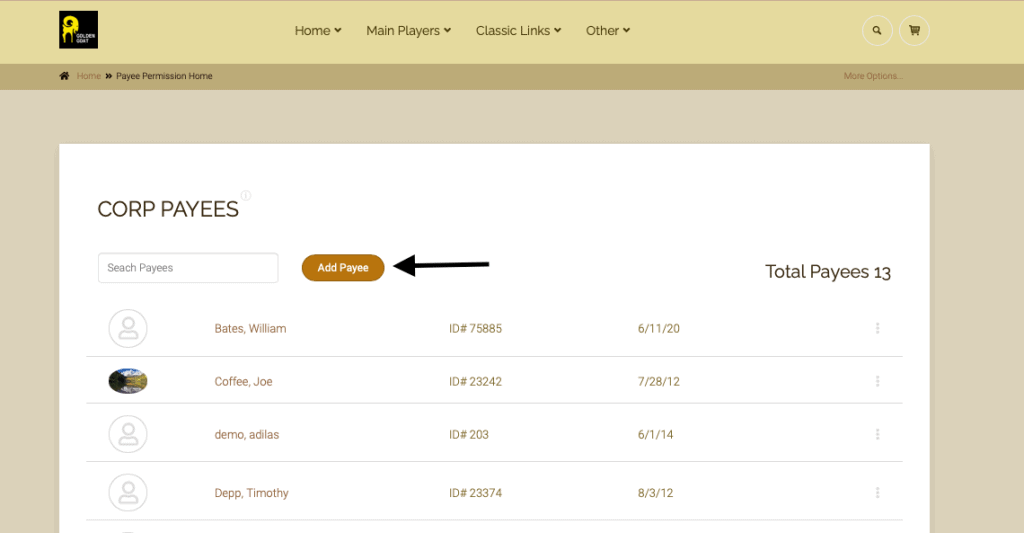This screenshot has height=533, width=1024.
Task: Click Coffee, Joe profile photo
Action: (x=128, y=381)
